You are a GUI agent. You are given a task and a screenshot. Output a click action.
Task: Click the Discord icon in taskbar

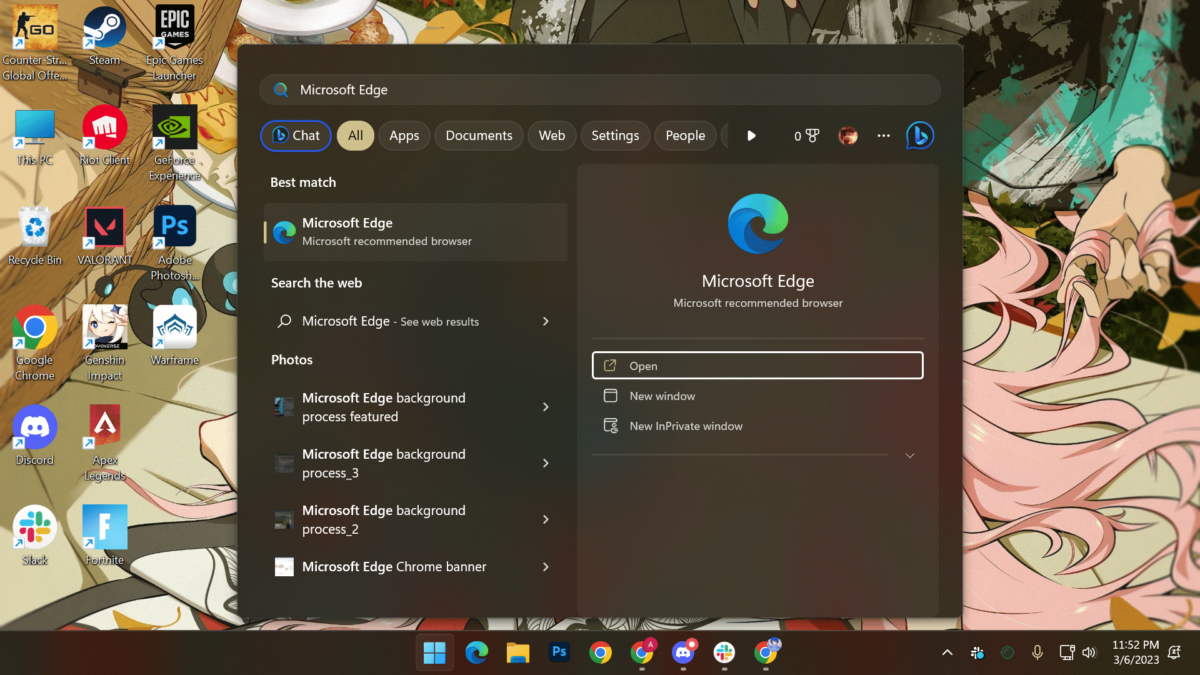pos(684,653)
